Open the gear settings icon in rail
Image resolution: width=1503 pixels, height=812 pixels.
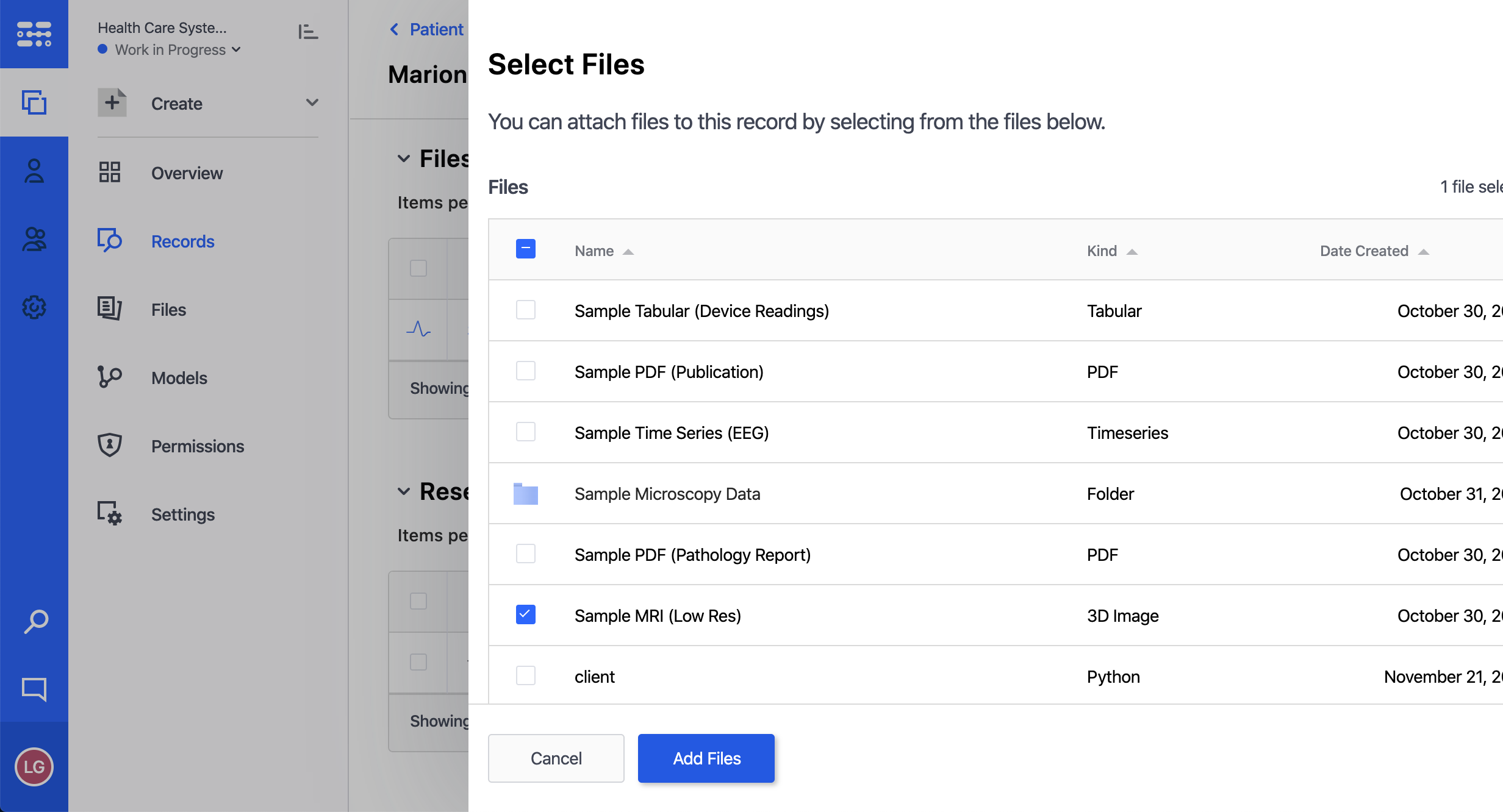tap(34, 307)
